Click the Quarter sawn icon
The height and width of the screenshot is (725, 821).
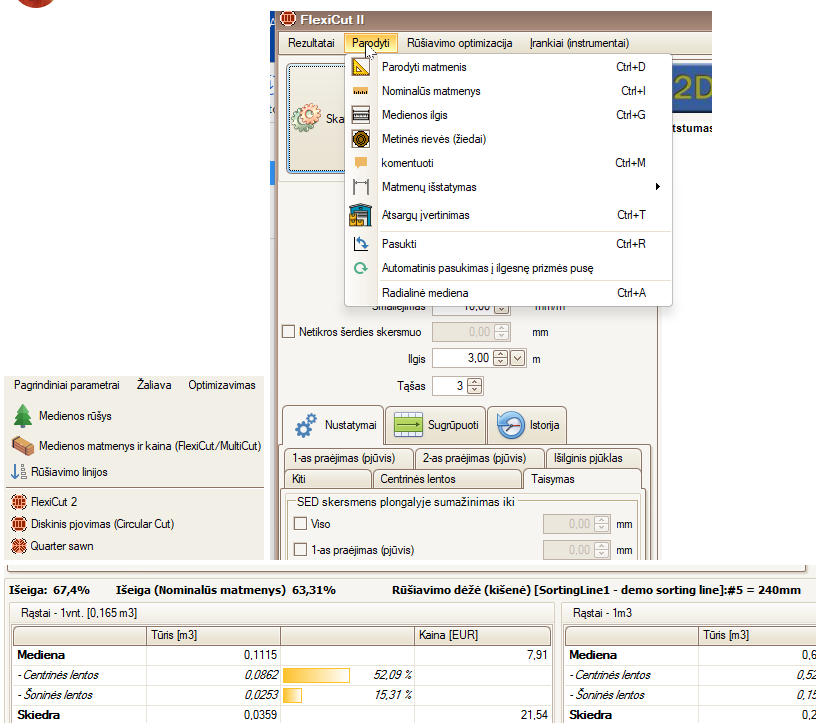point(19,546)
